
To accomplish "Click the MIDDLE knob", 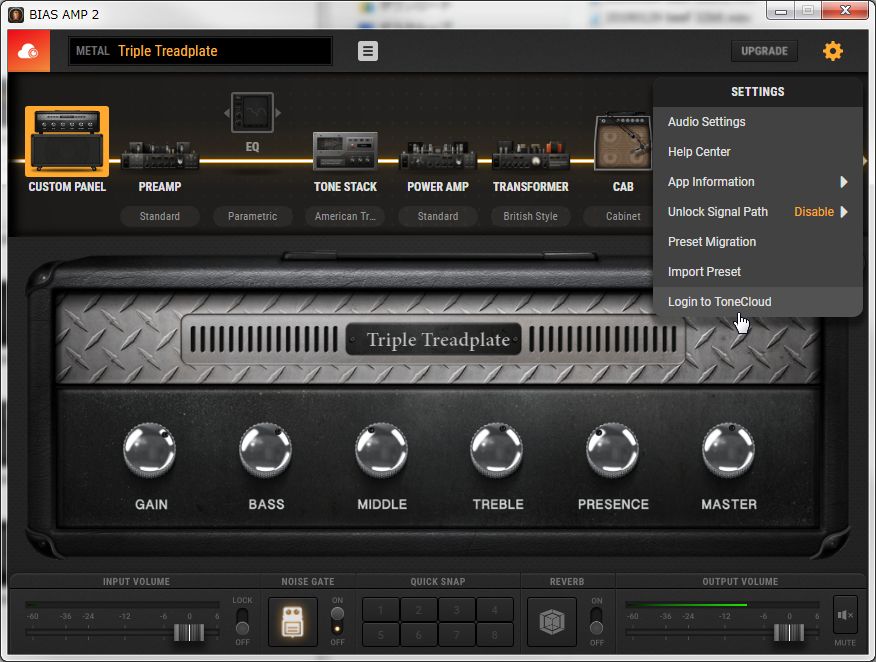I will (x=382, y=450).
